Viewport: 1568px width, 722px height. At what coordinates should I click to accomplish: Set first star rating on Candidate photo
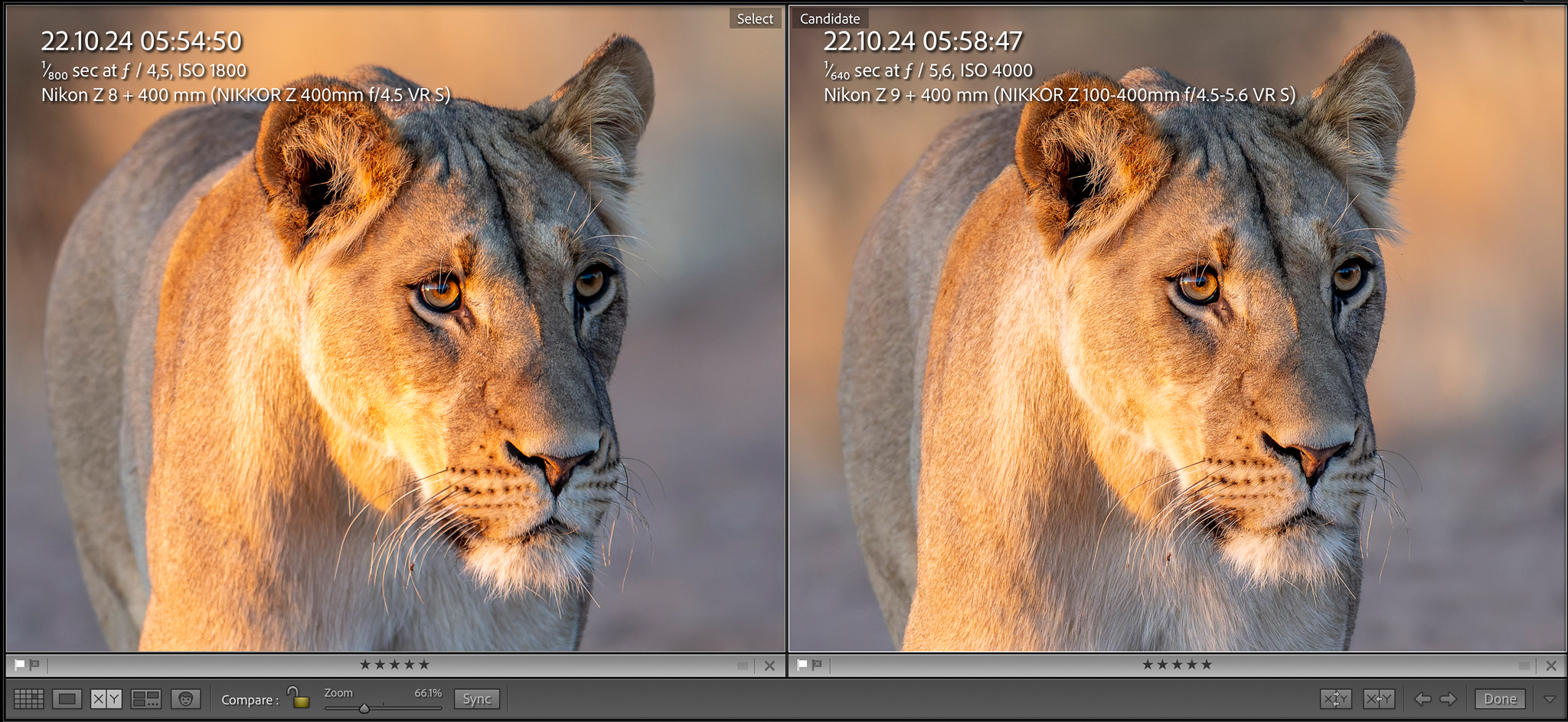[1148, 665]
